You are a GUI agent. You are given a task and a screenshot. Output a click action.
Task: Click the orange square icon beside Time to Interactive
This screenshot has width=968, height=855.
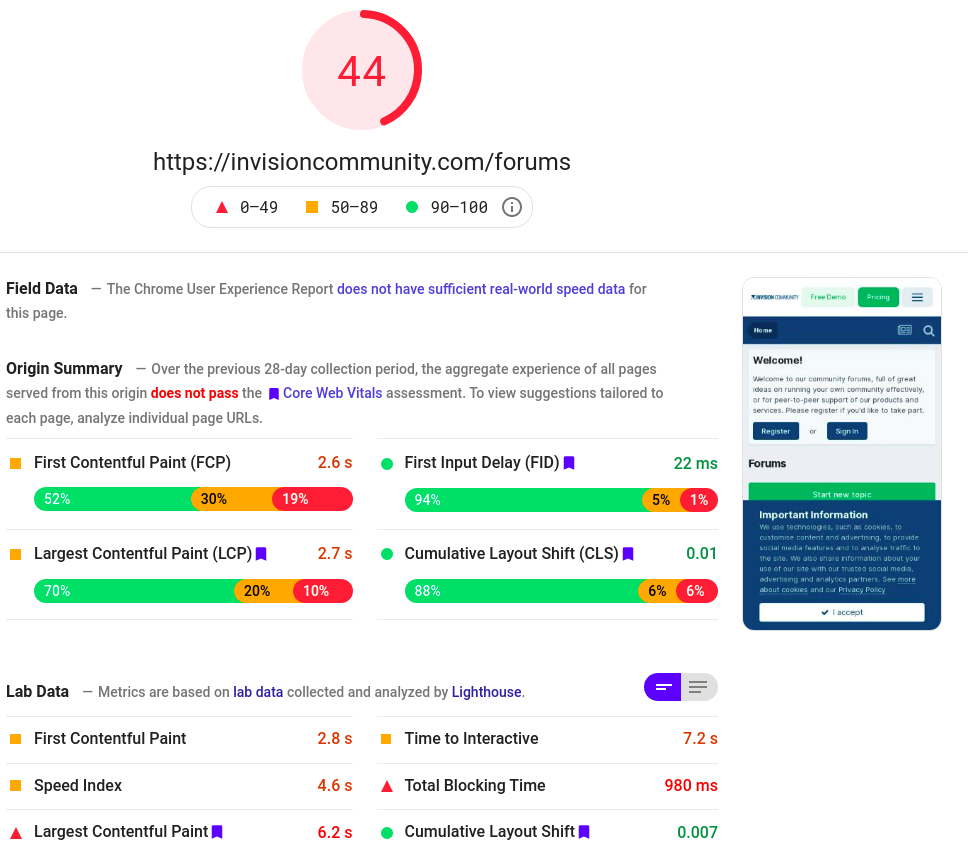pyautogui.click(x=386, y=738)
